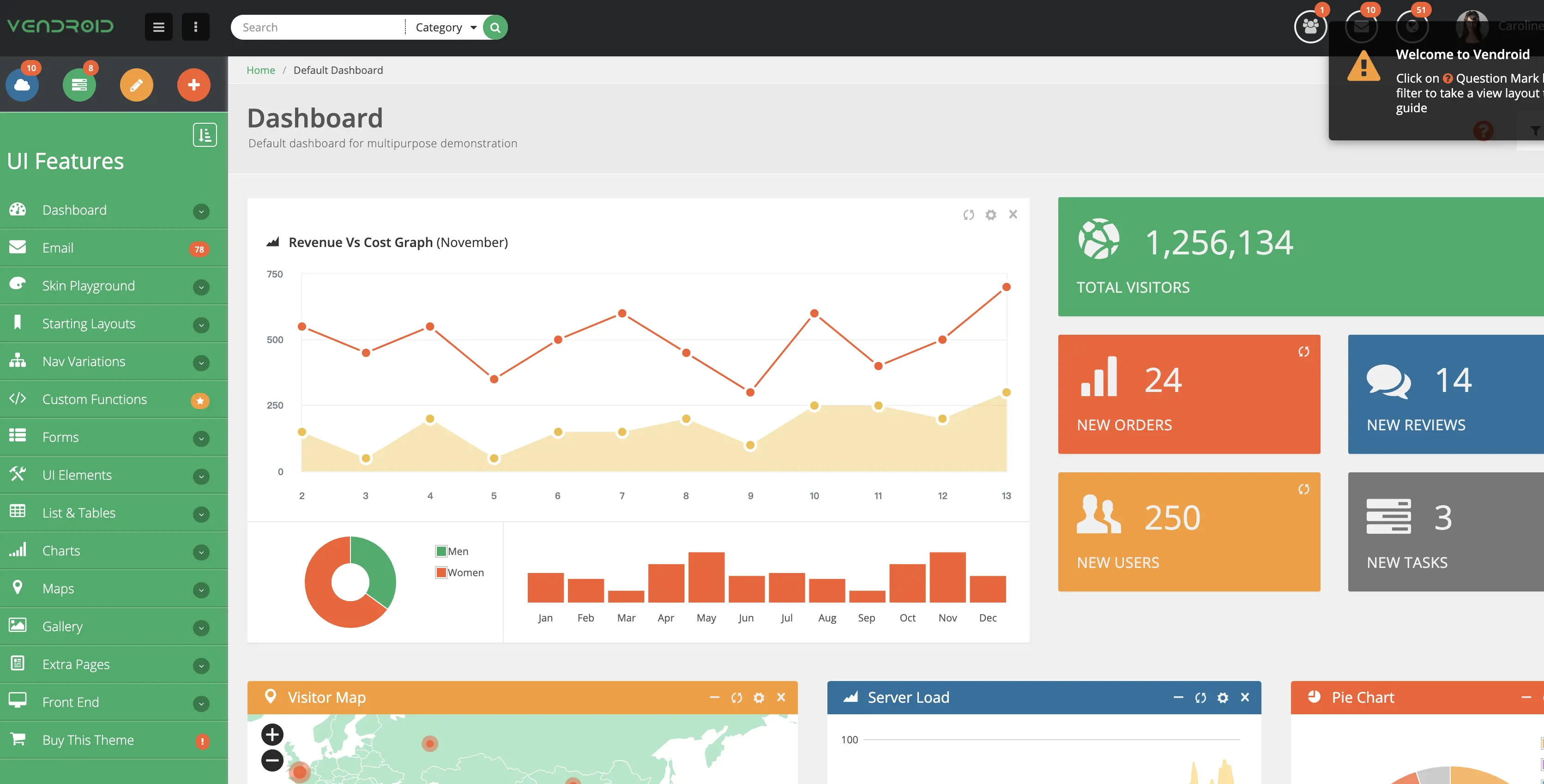Minimize the Visitor Map panel
The width and height of the screenshot is (1544, 784).
coord(714,697)
